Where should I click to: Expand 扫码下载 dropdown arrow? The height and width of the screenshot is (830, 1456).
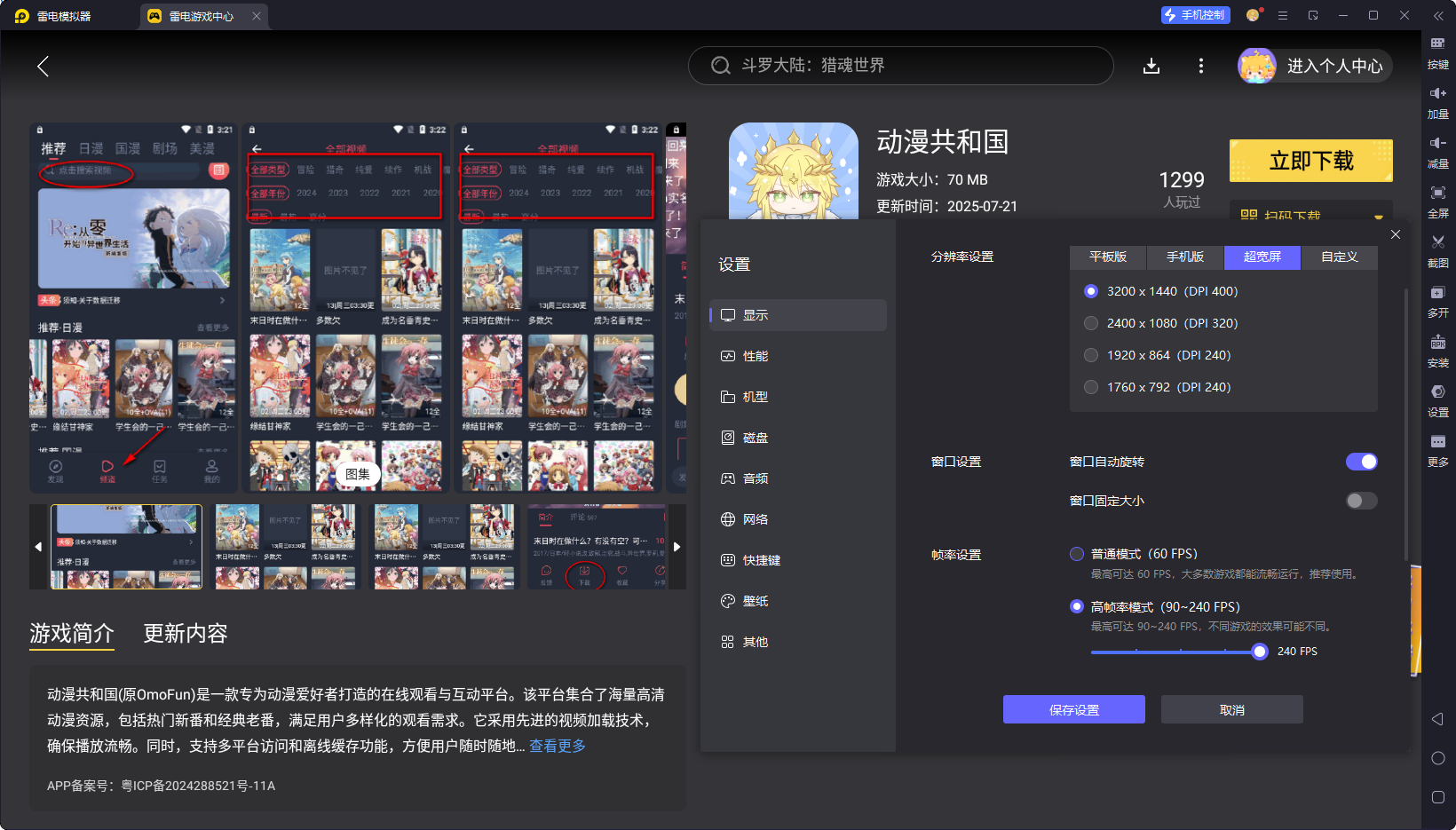pos(1379,216)
